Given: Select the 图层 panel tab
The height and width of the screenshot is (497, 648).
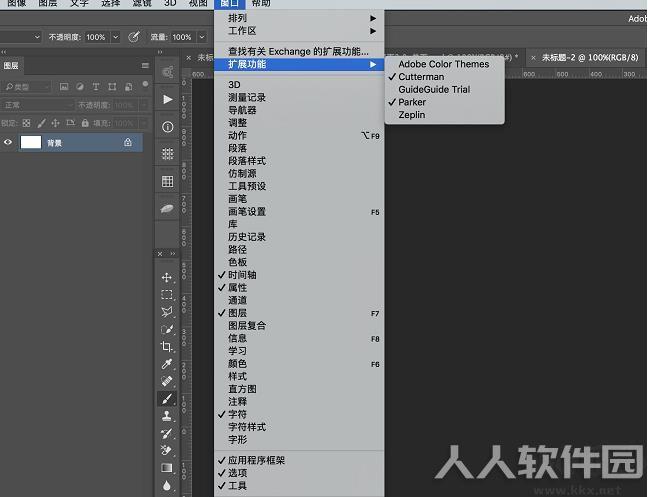Looking at the screenshot, I should coord(11,66).
